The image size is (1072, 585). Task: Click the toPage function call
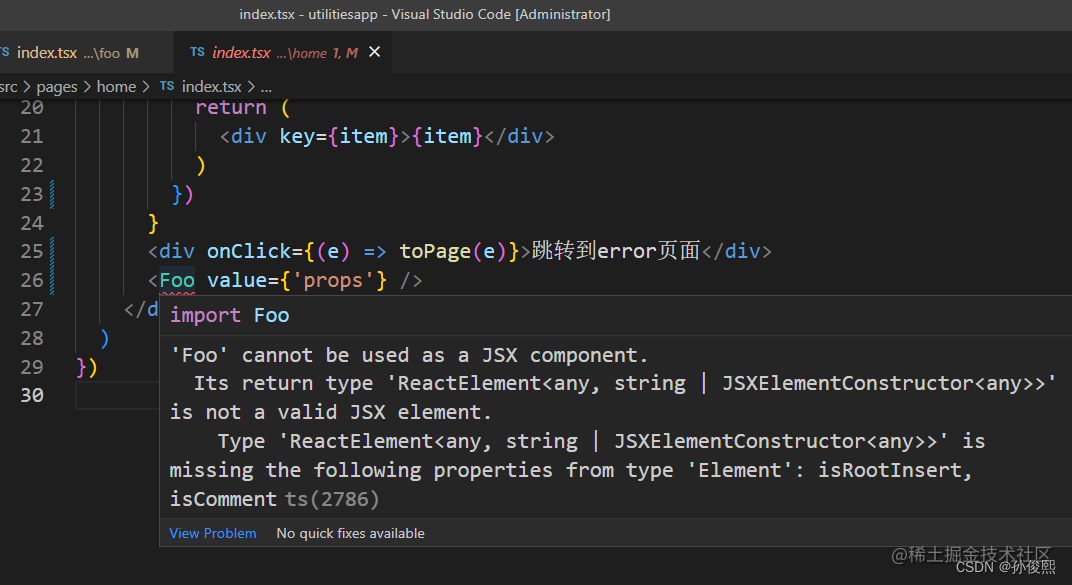435,251
